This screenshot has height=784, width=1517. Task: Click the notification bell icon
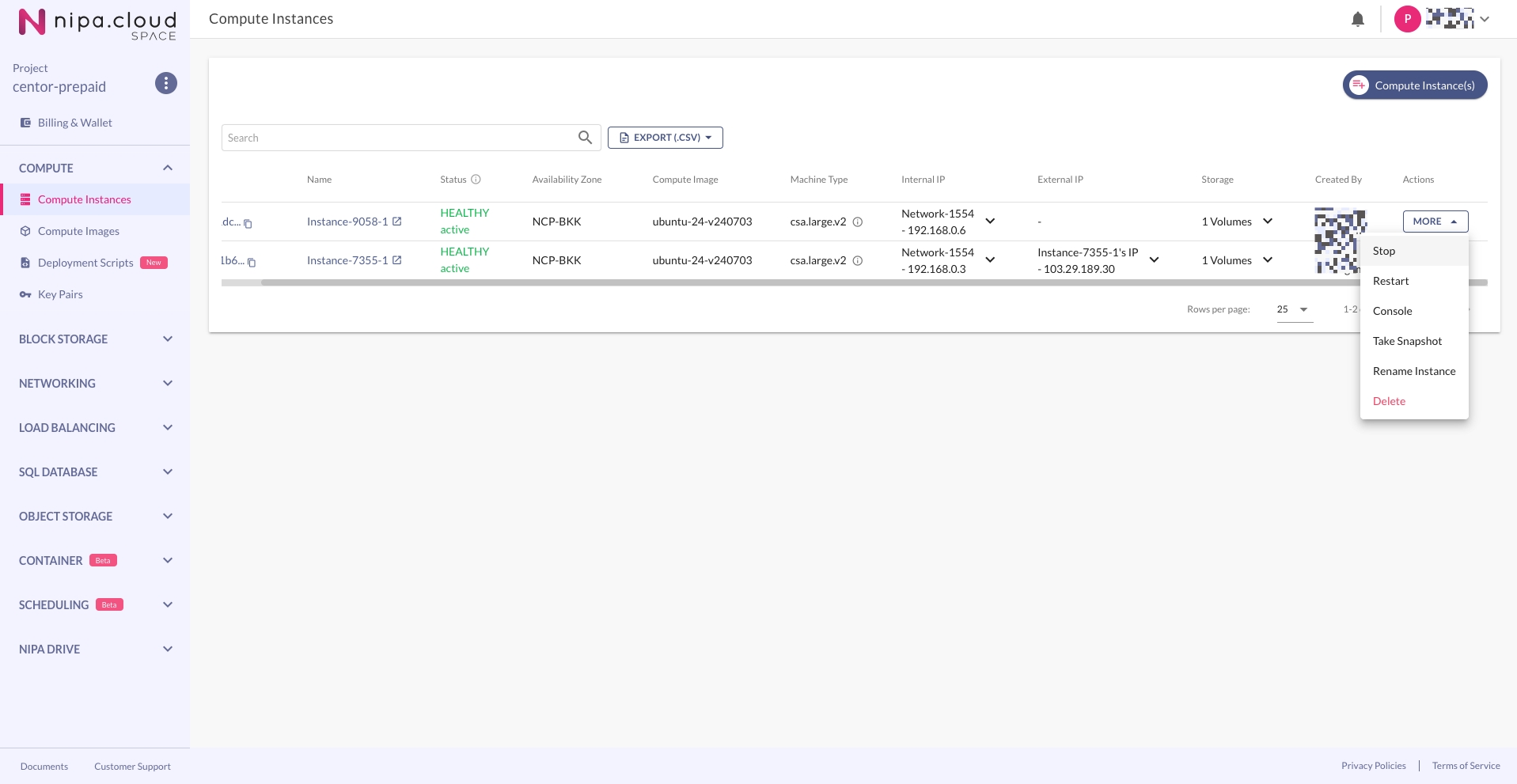1357,20
